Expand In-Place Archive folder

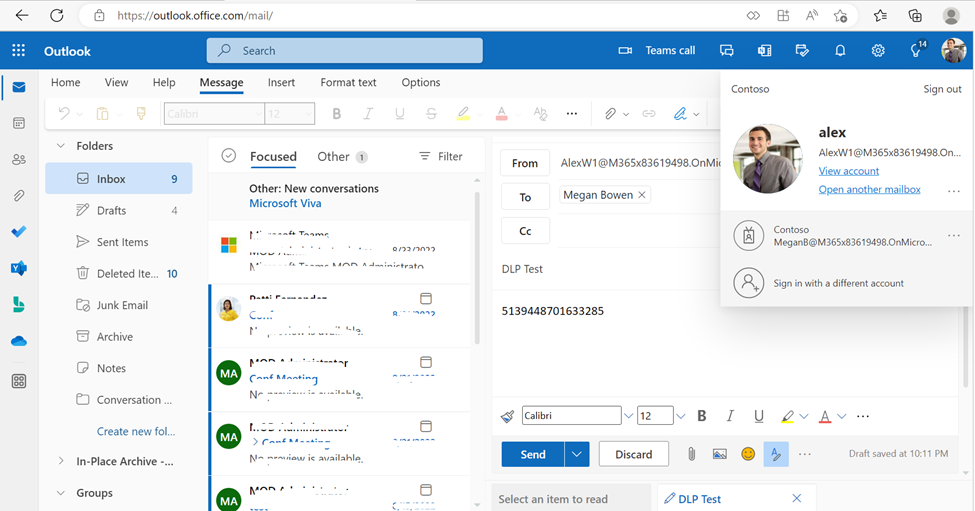pos(61,461)
